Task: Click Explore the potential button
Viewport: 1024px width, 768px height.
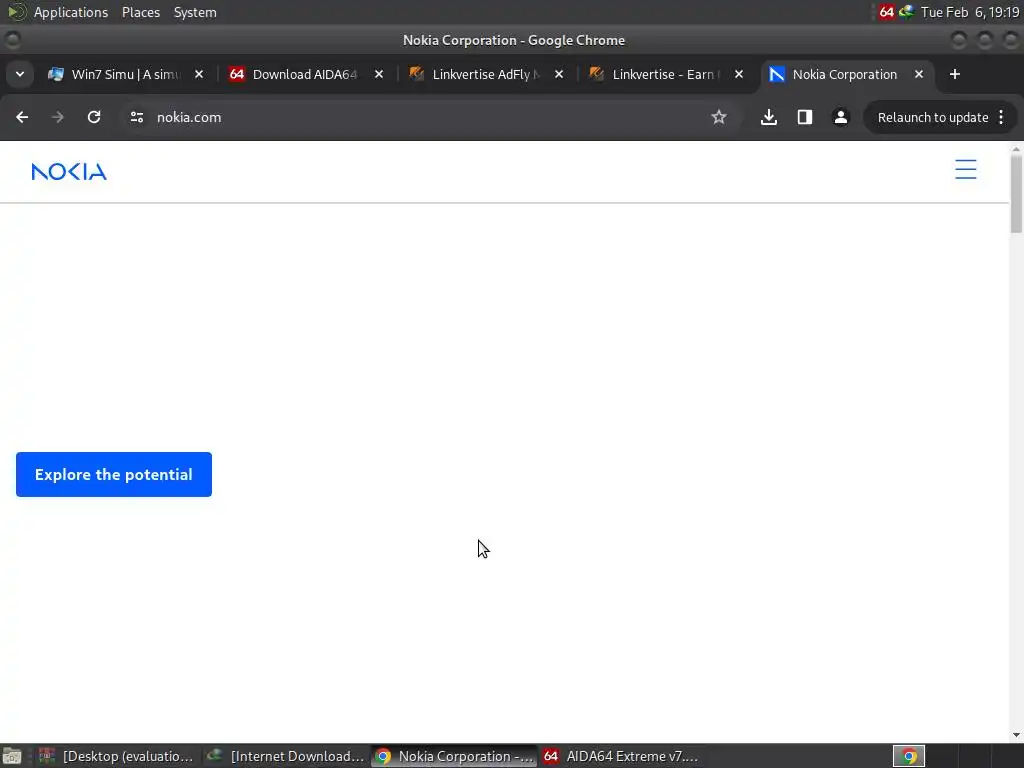Action: [x=114, y=474]
